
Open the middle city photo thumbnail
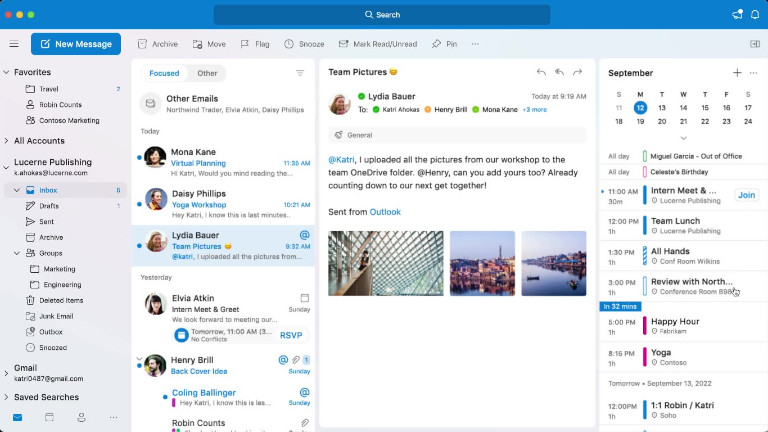pyautogui.click(x=482, y=264)
